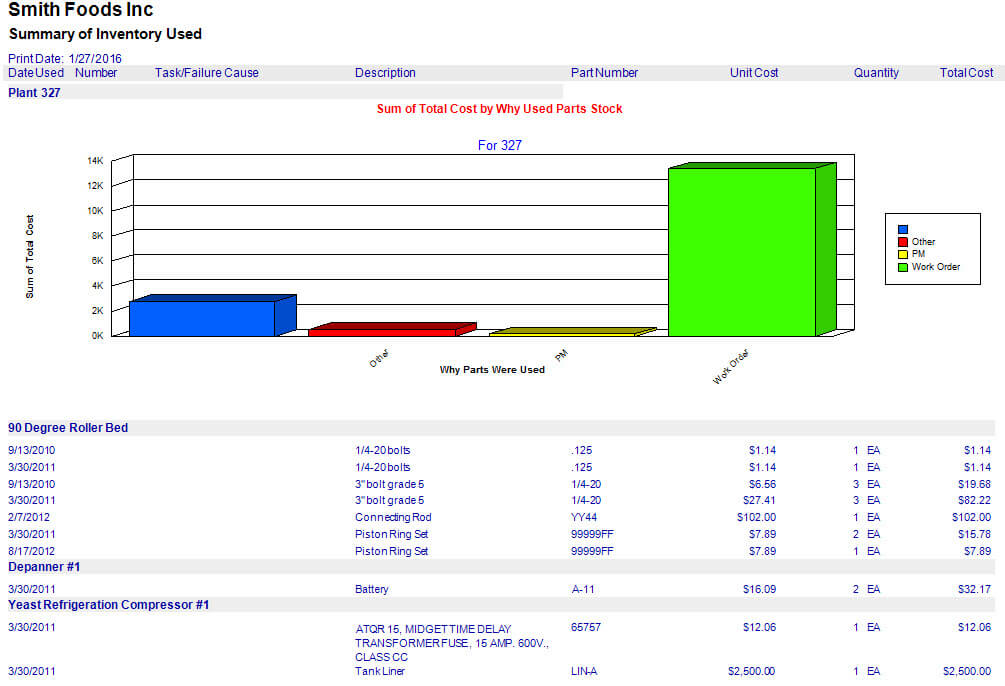Click the $6.56 unit cost
The image size is (1005, 686).
click(763, 484)
